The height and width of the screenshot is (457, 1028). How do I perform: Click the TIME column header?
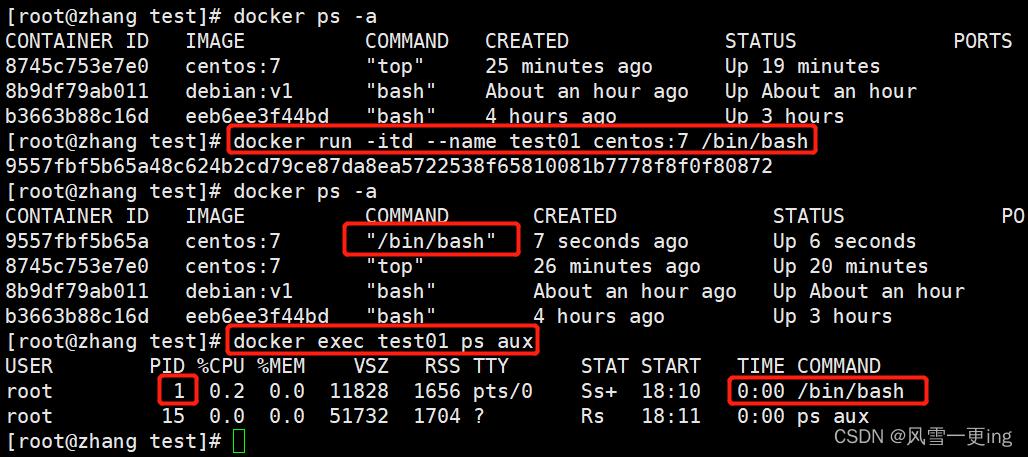(x=761, y=366)
